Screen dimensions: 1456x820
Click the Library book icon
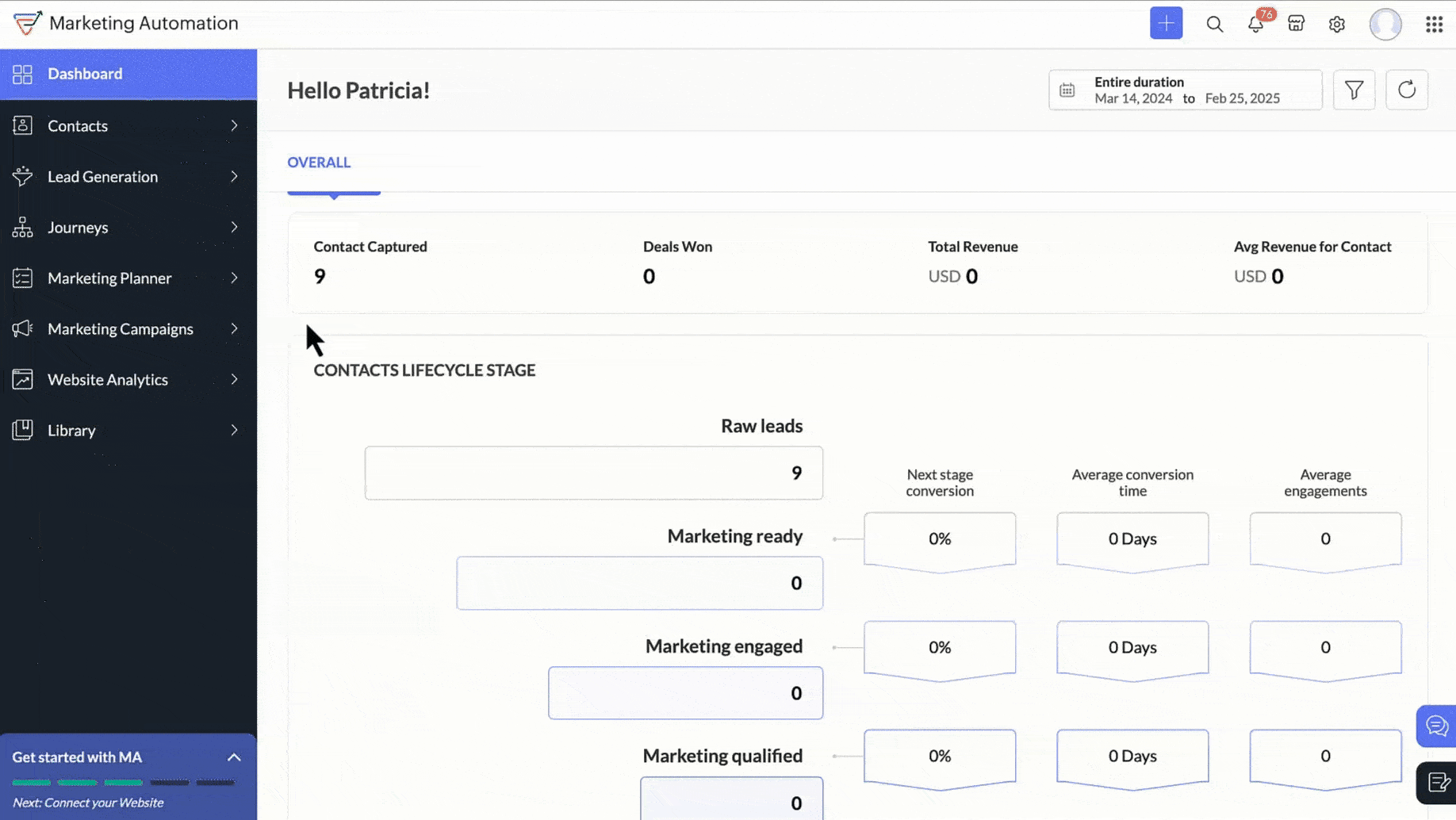[x=22, y=430]
